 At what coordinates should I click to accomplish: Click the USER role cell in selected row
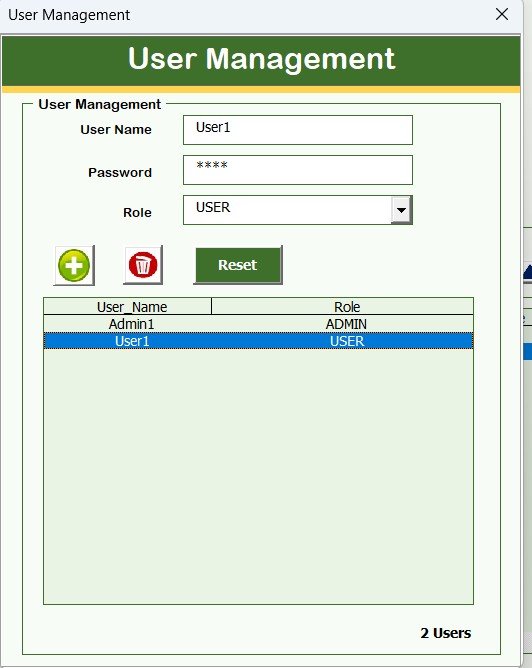click(347, 341)
